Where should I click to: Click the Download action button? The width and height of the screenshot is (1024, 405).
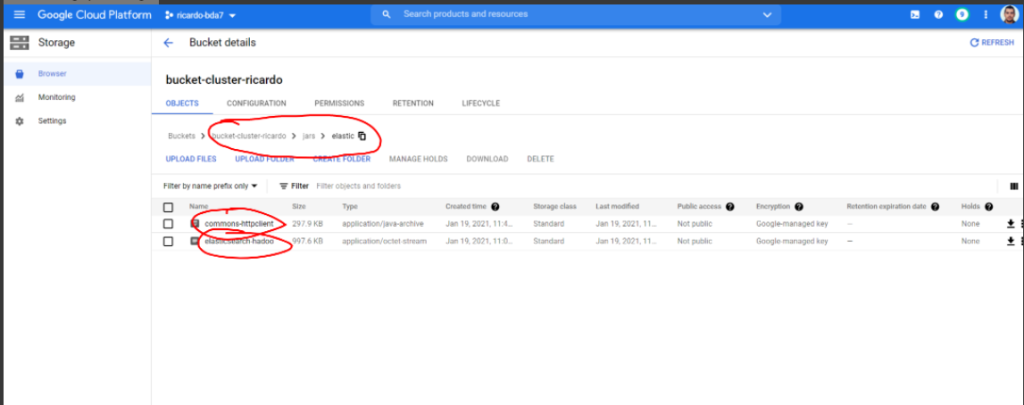point(487,159)
